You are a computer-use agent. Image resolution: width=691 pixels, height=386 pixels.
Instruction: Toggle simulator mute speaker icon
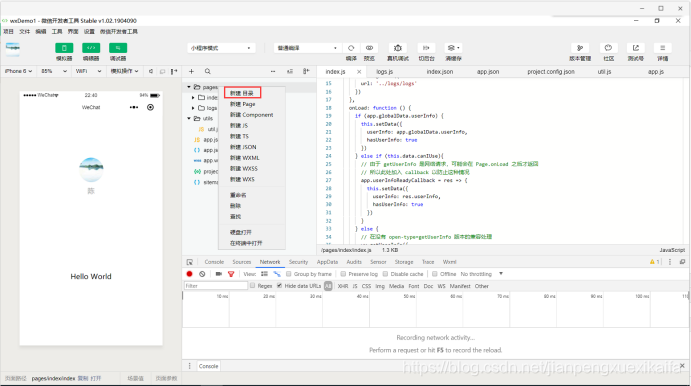[x=151, y=71]
